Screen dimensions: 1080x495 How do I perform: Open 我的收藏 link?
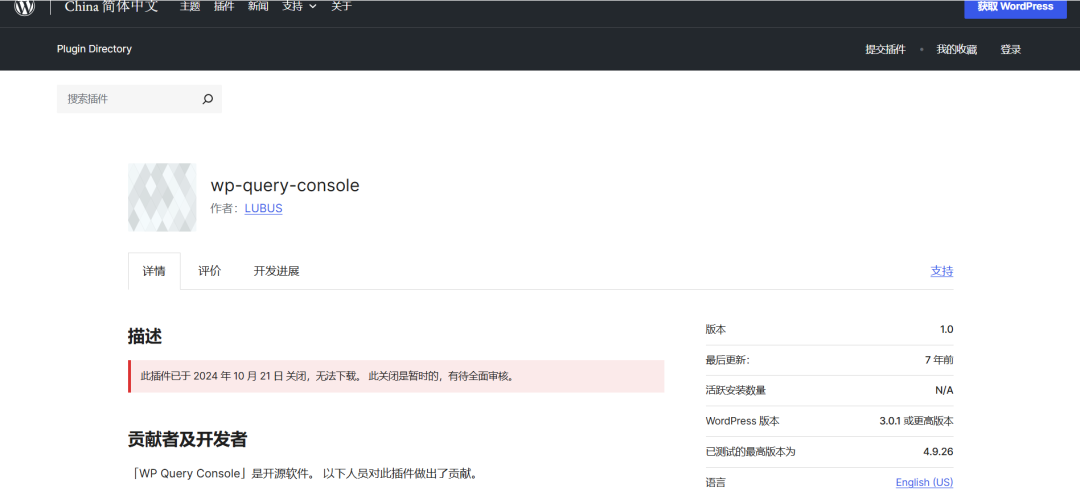pos(956,50)
